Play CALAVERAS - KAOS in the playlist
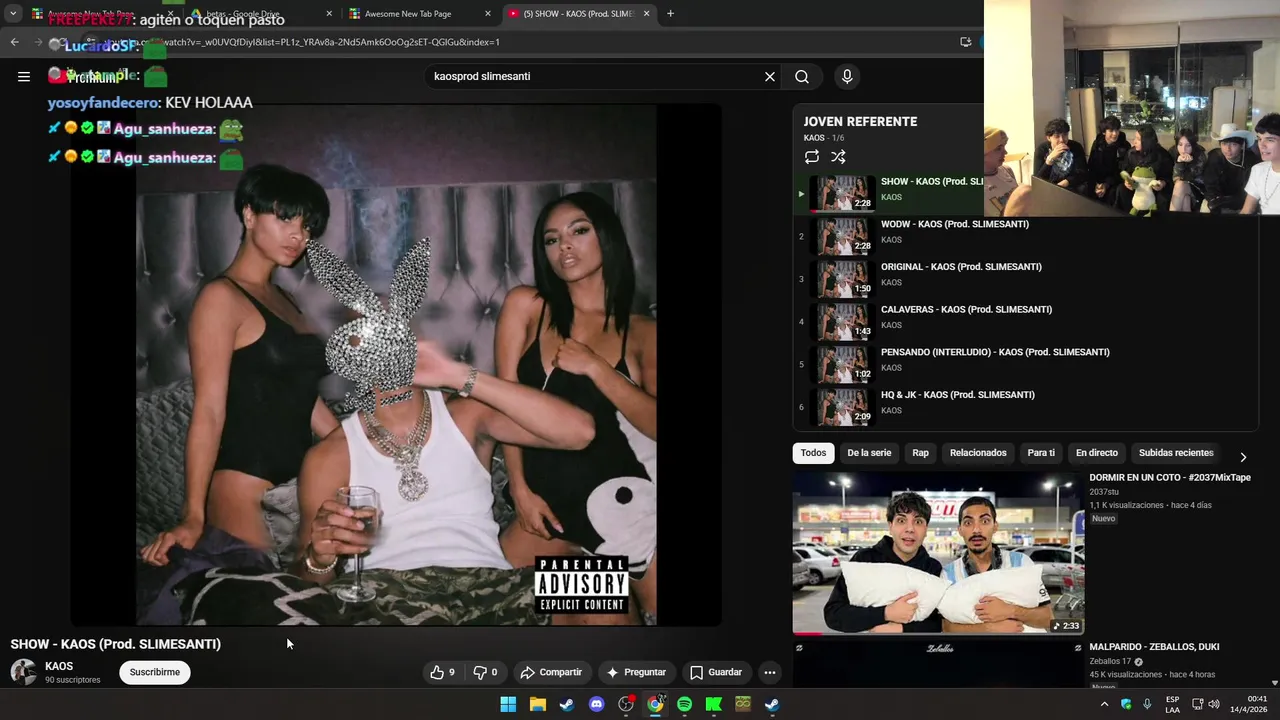This screenshot has width=1280, height=720. click(1025, 322)
